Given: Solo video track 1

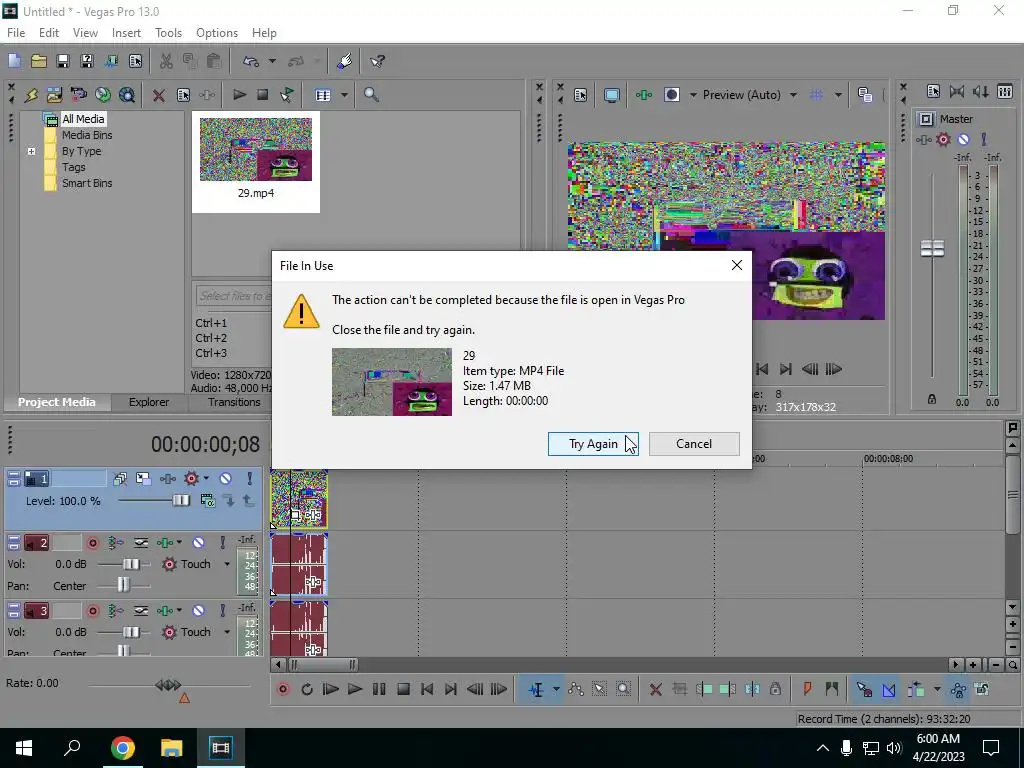Looking at the screenshot, I should click(249, 479).
